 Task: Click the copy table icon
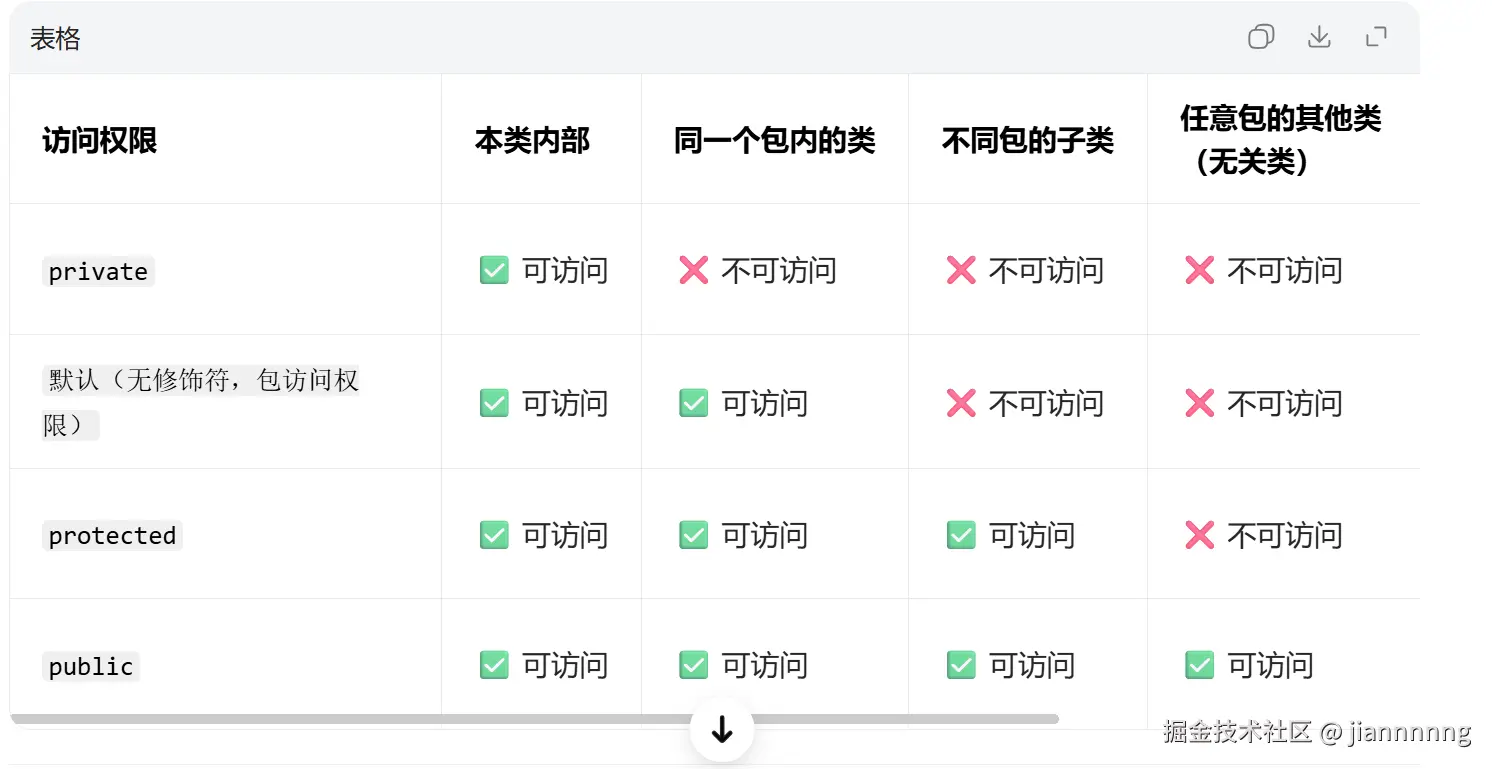[1260, 37]
